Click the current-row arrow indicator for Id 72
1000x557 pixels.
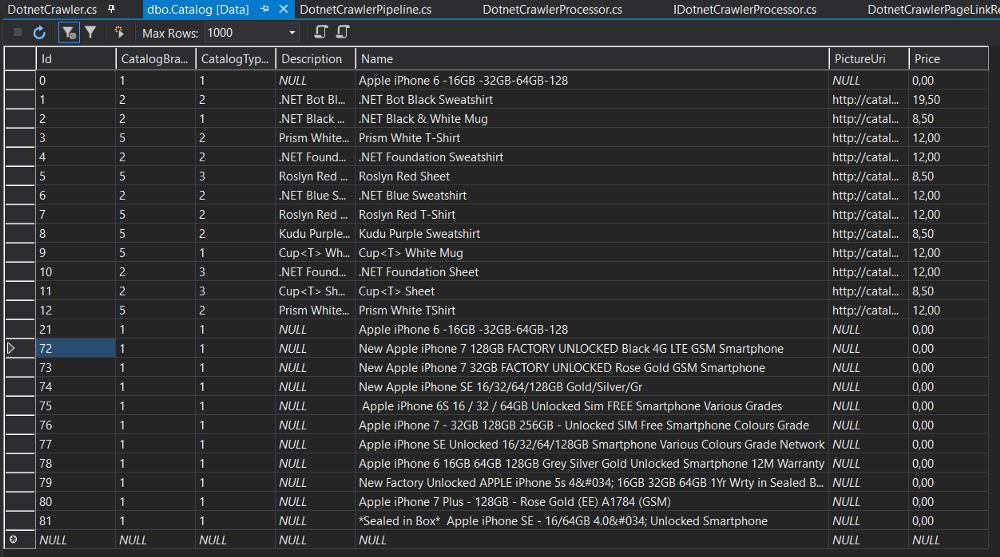(x=11, y=348)
